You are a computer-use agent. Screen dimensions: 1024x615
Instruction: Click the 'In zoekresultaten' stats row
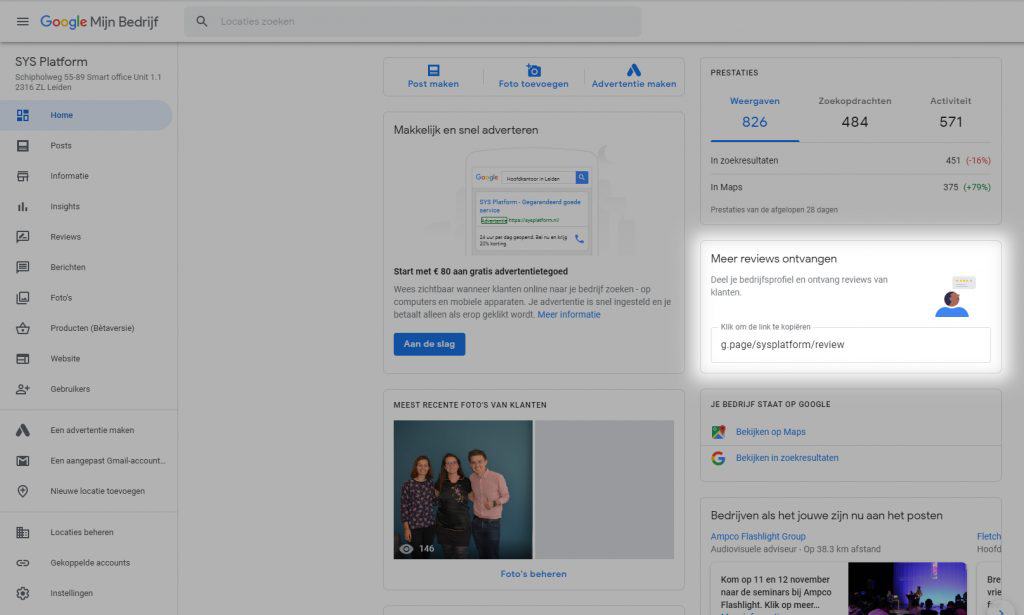click(850, 161)
